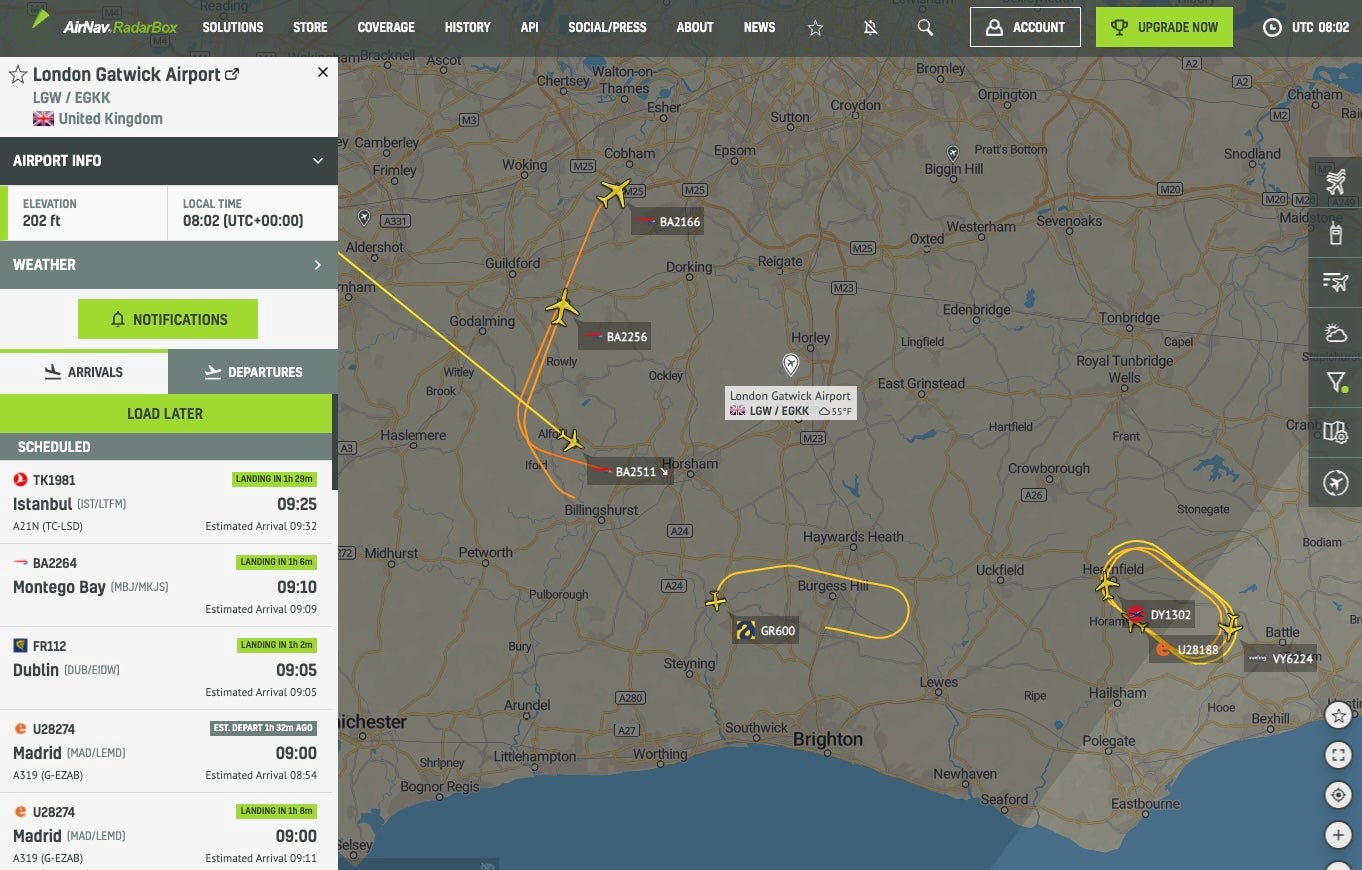Image resolution: width=1362 pixels, height=870 pixels.
Task: Open API menu item
Action: coord(530,27)
